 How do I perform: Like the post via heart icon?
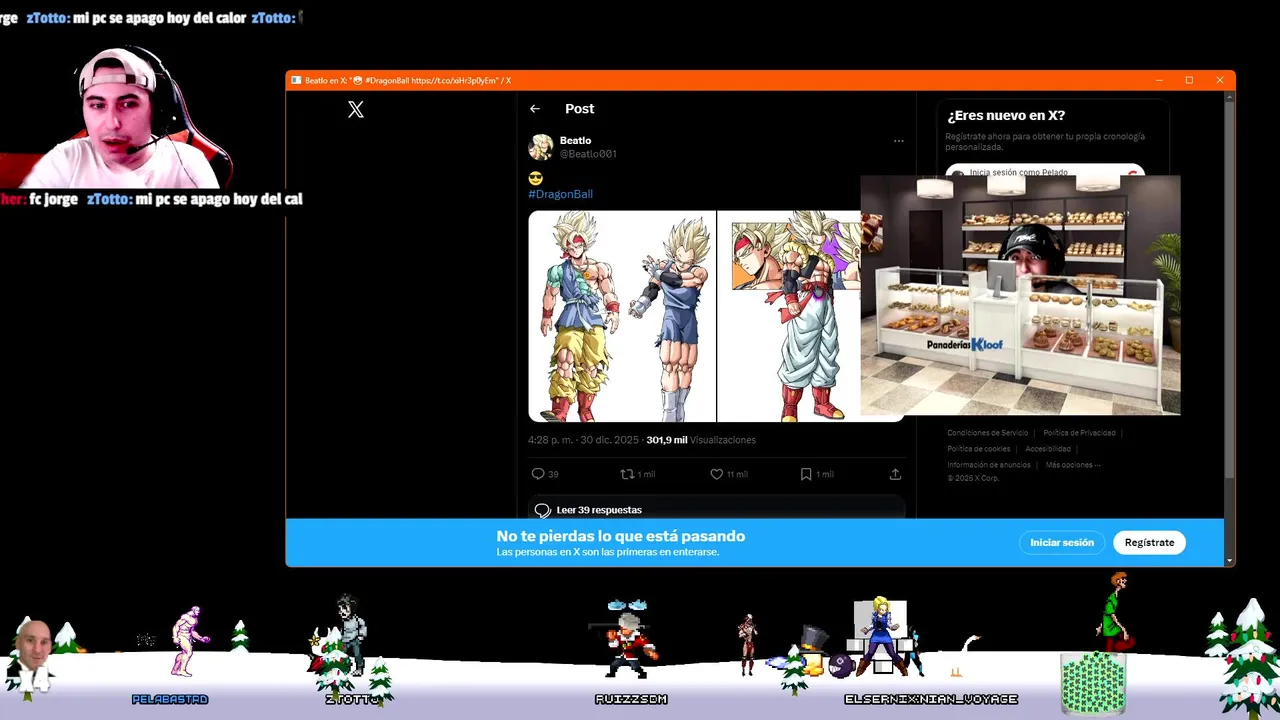(716, 474)
